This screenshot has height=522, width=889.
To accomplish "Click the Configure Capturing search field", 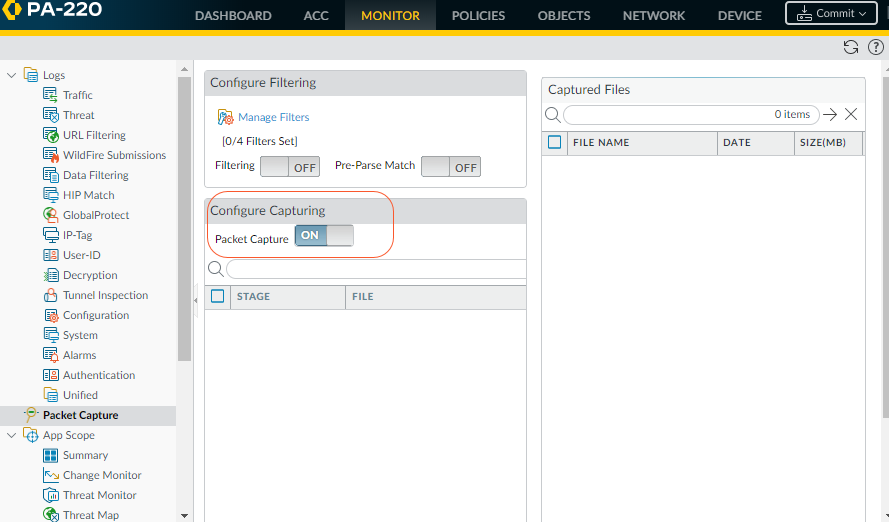I will (x=376, y=269).
